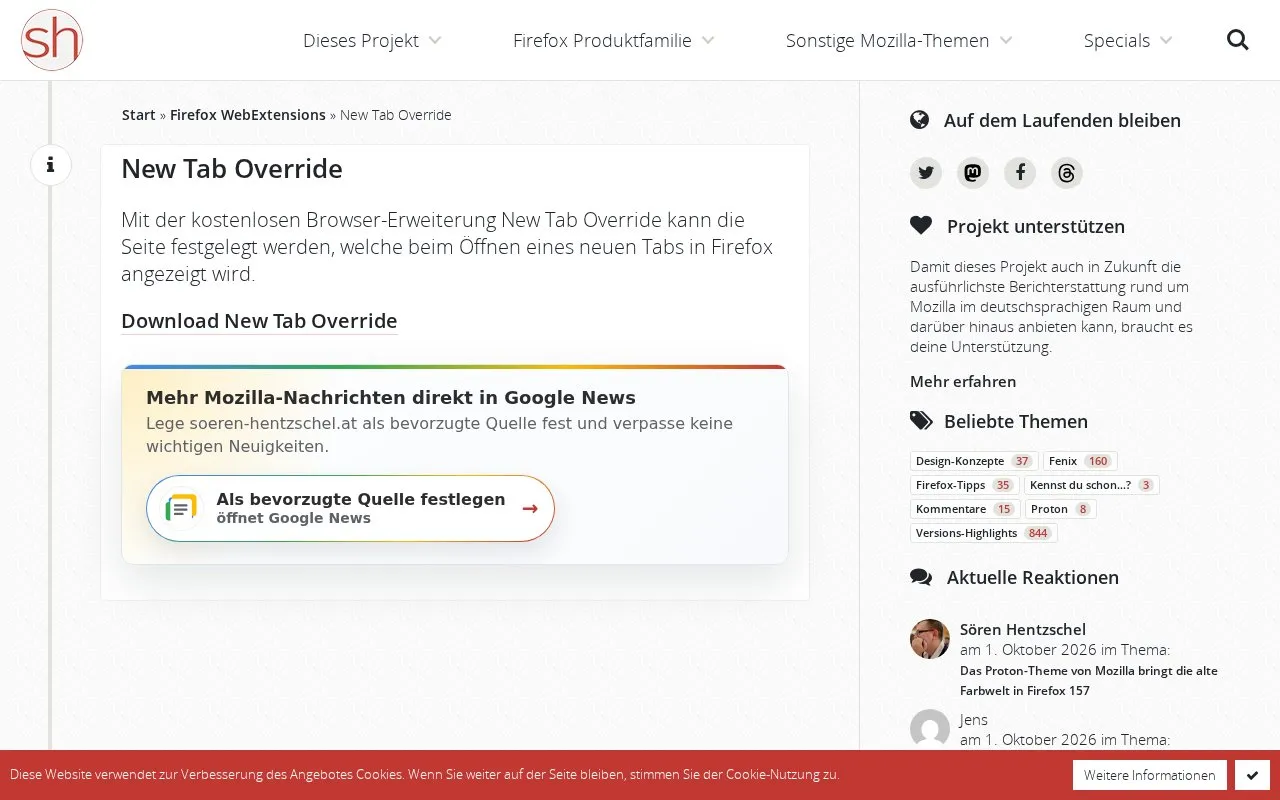Screen dimensions: 1280x800
Task: Click the Google News icon in the banner
Action: [x=181, y=508]
